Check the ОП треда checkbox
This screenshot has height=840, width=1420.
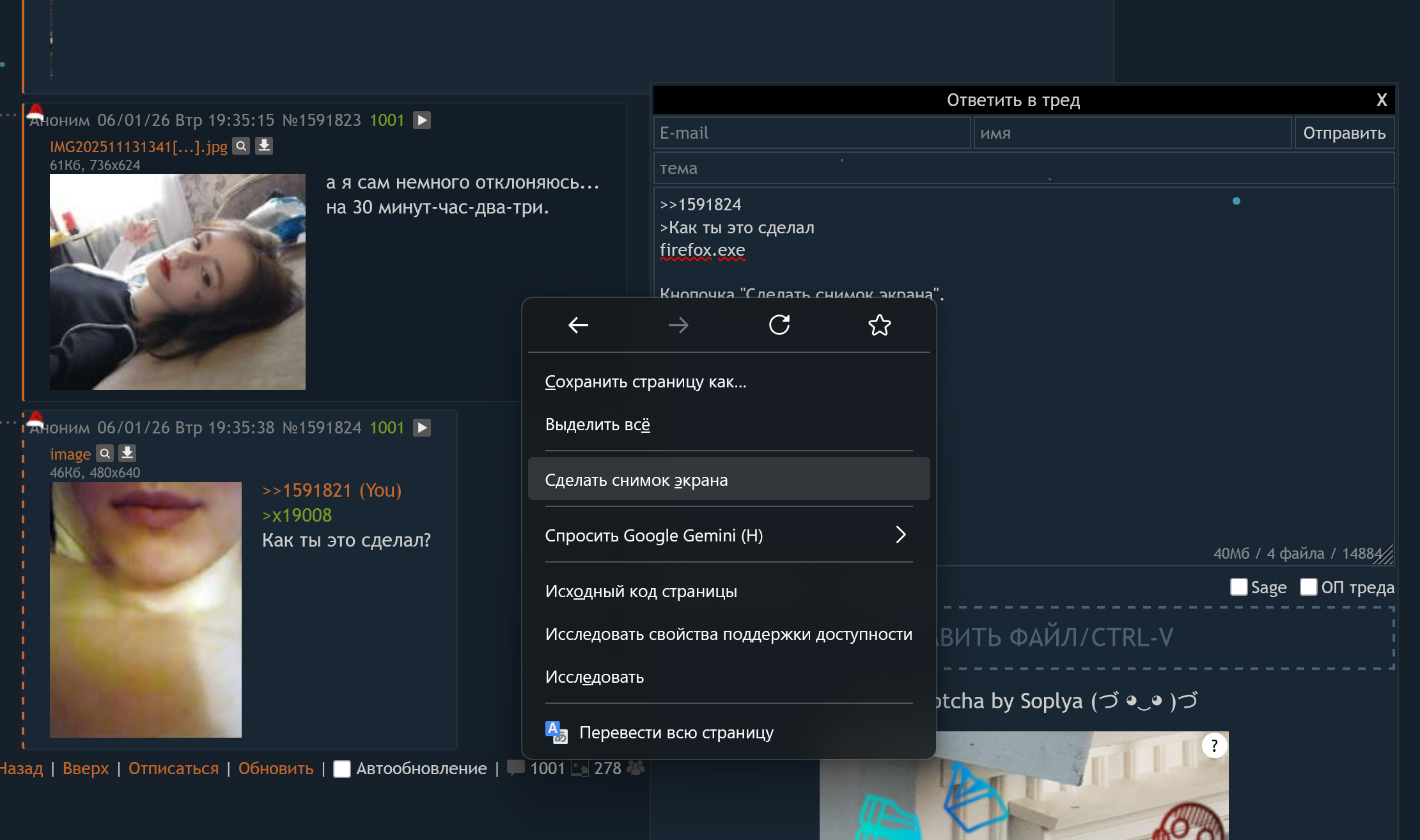(x=1308, y=587)
